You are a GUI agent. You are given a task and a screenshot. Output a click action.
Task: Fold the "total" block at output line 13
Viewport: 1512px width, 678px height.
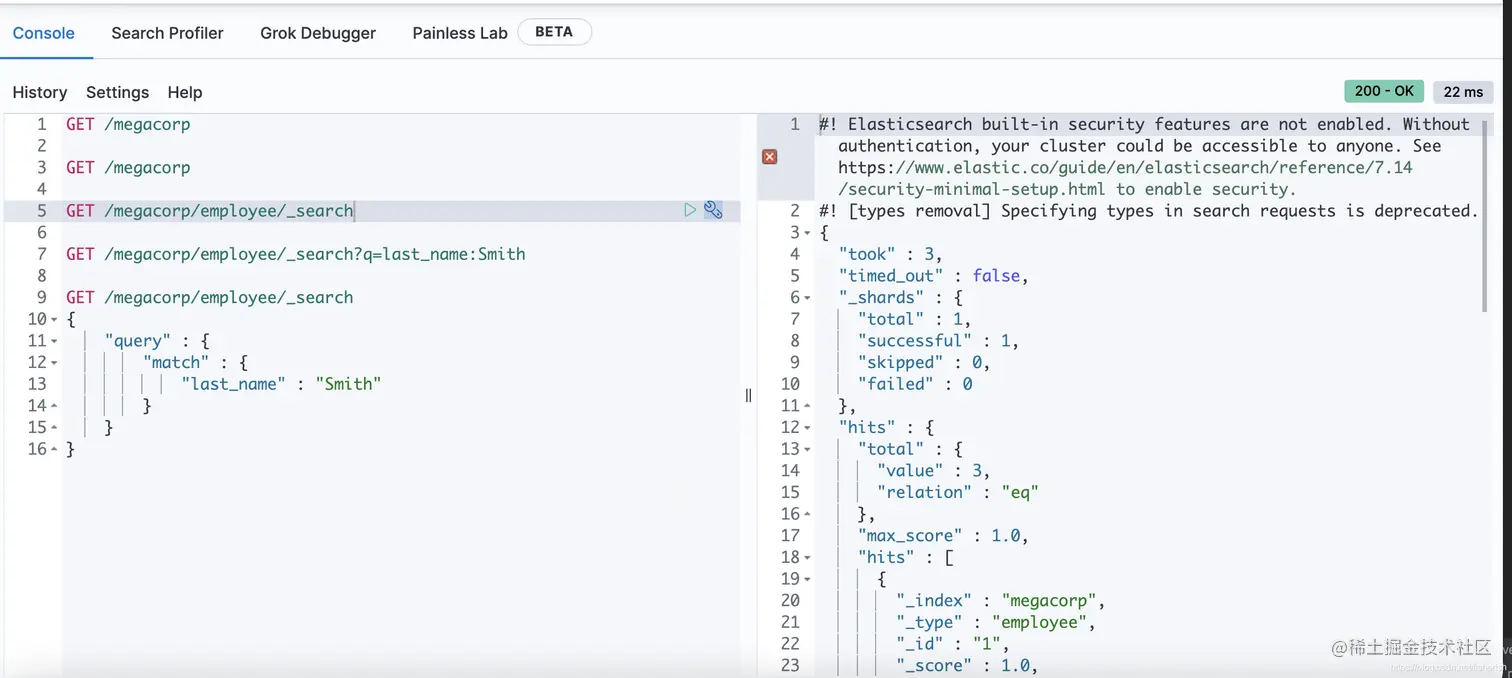[x=808, y=450]
